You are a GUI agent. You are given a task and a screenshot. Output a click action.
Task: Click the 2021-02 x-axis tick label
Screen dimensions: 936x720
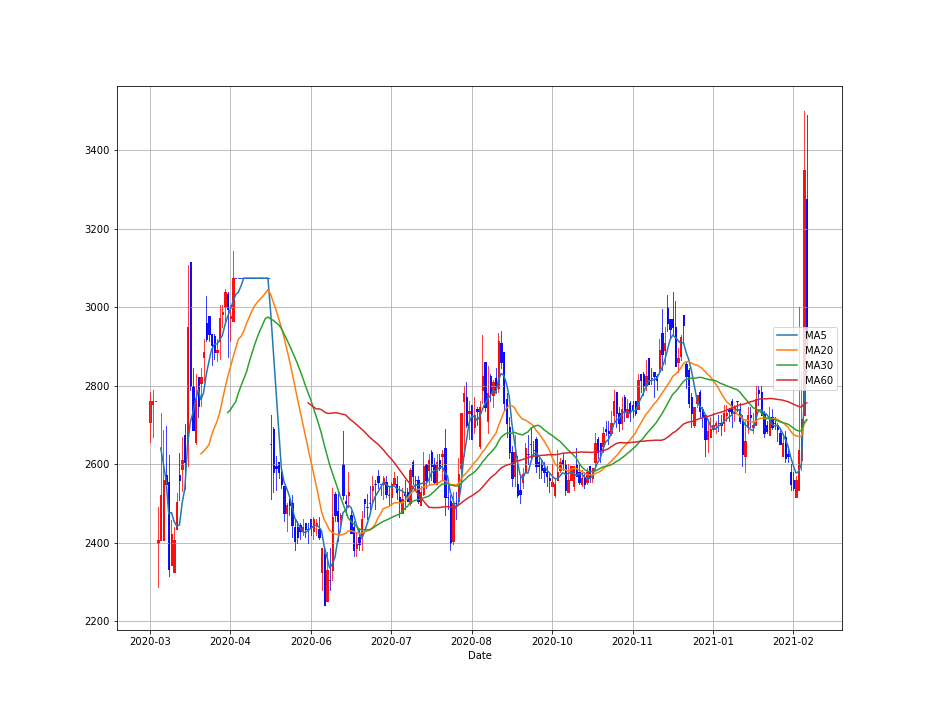tap(793, 642)
